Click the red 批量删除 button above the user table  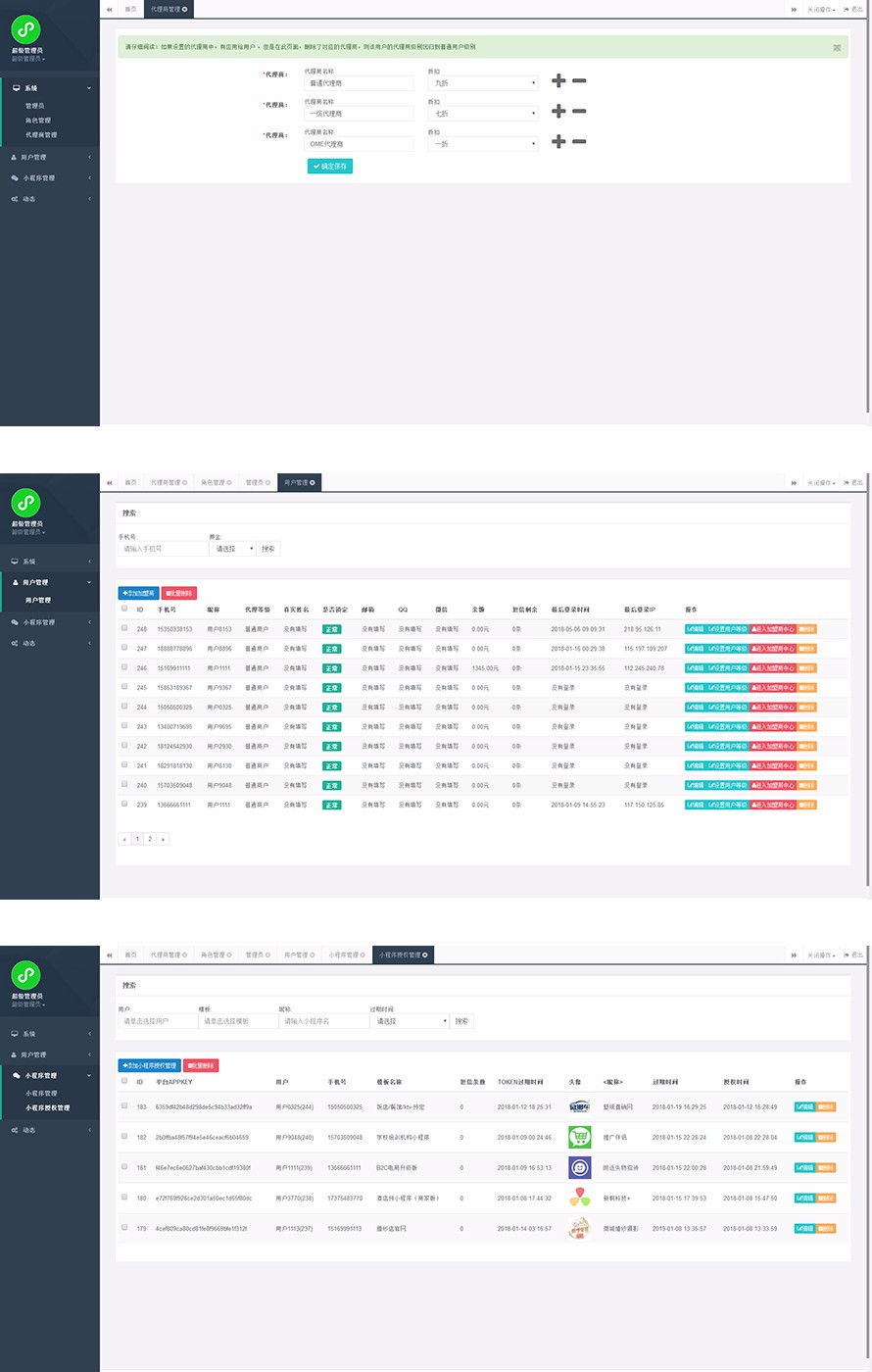[x=178, y=593]
